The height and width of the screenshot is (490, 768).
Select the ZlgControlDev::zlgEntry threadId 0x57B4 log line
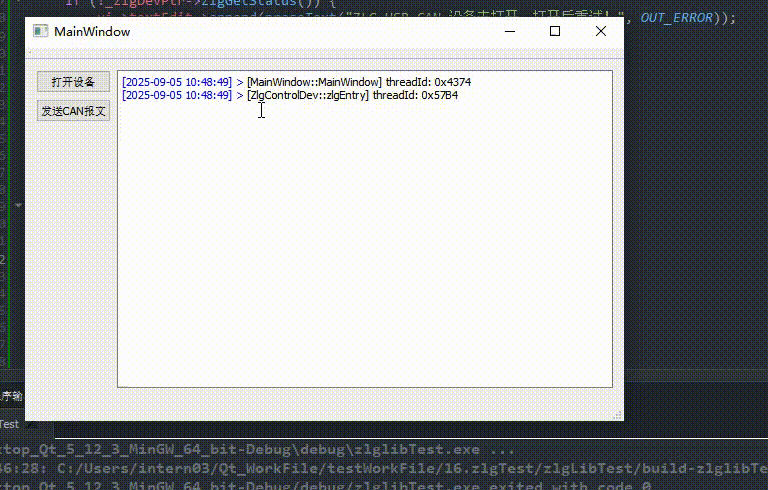click(x=290, y=95)
